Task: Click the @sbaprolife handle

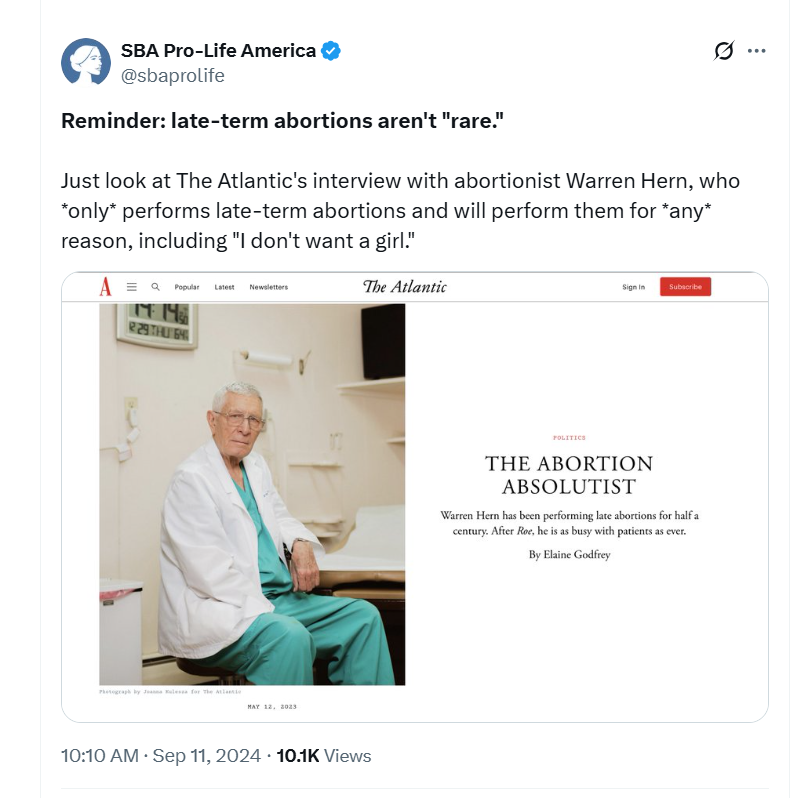Action: tap(172, 76)
